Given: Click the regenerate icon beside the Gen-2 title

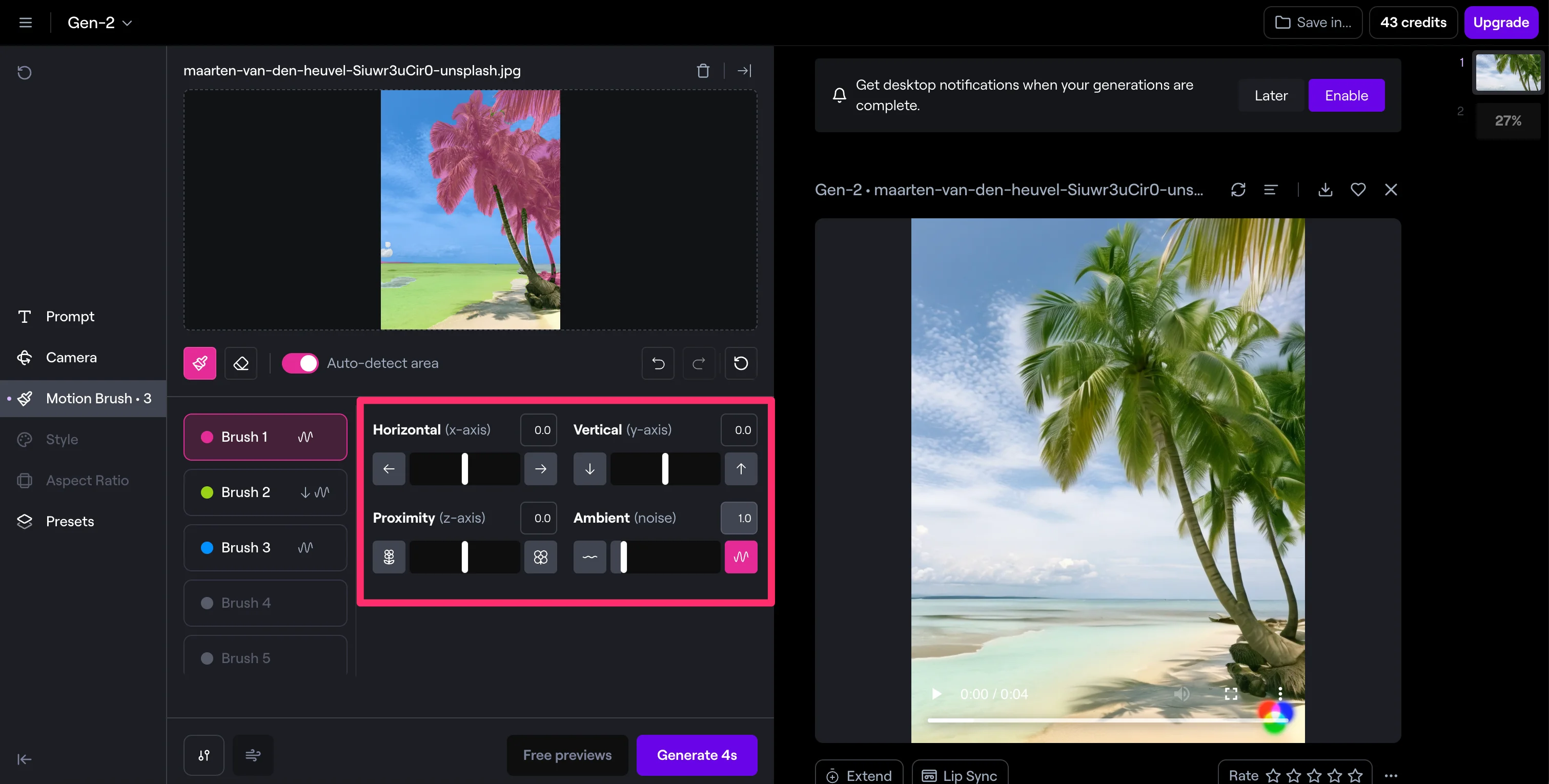Looking at the screenshot, I should click(x=1238, y=190).
